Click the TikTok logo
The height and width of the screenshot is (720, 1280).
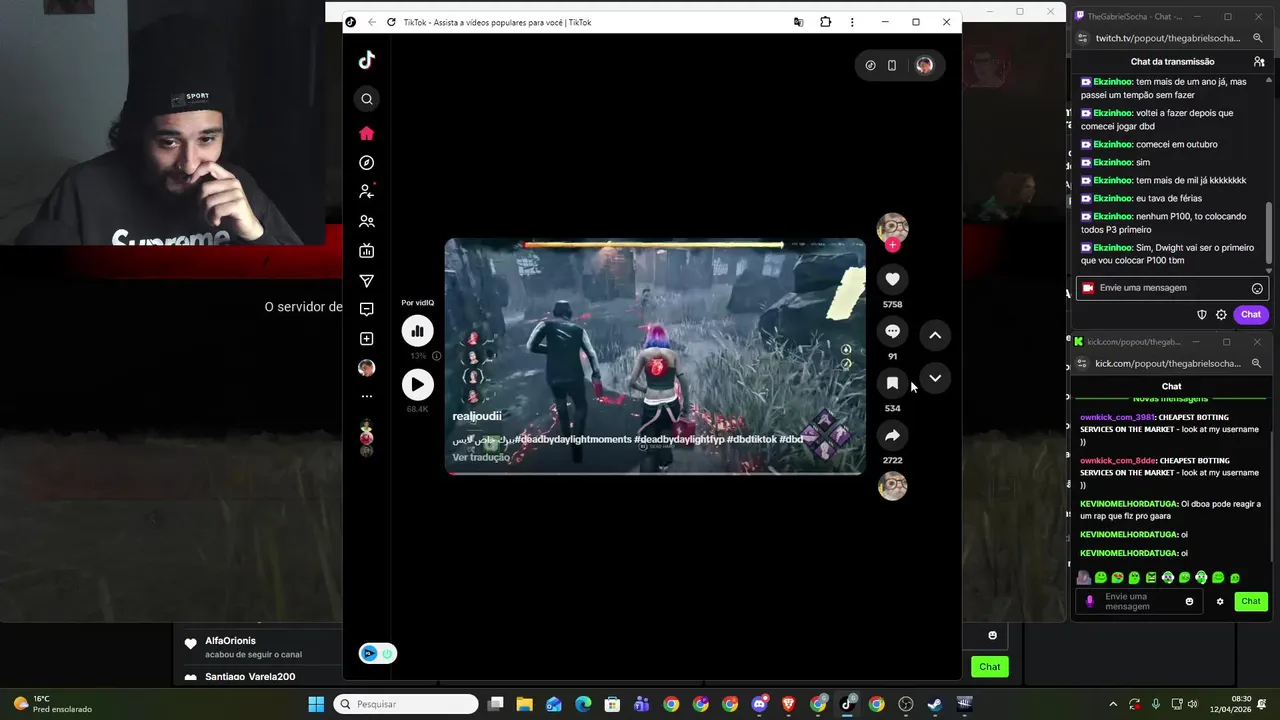click(367, 60)
